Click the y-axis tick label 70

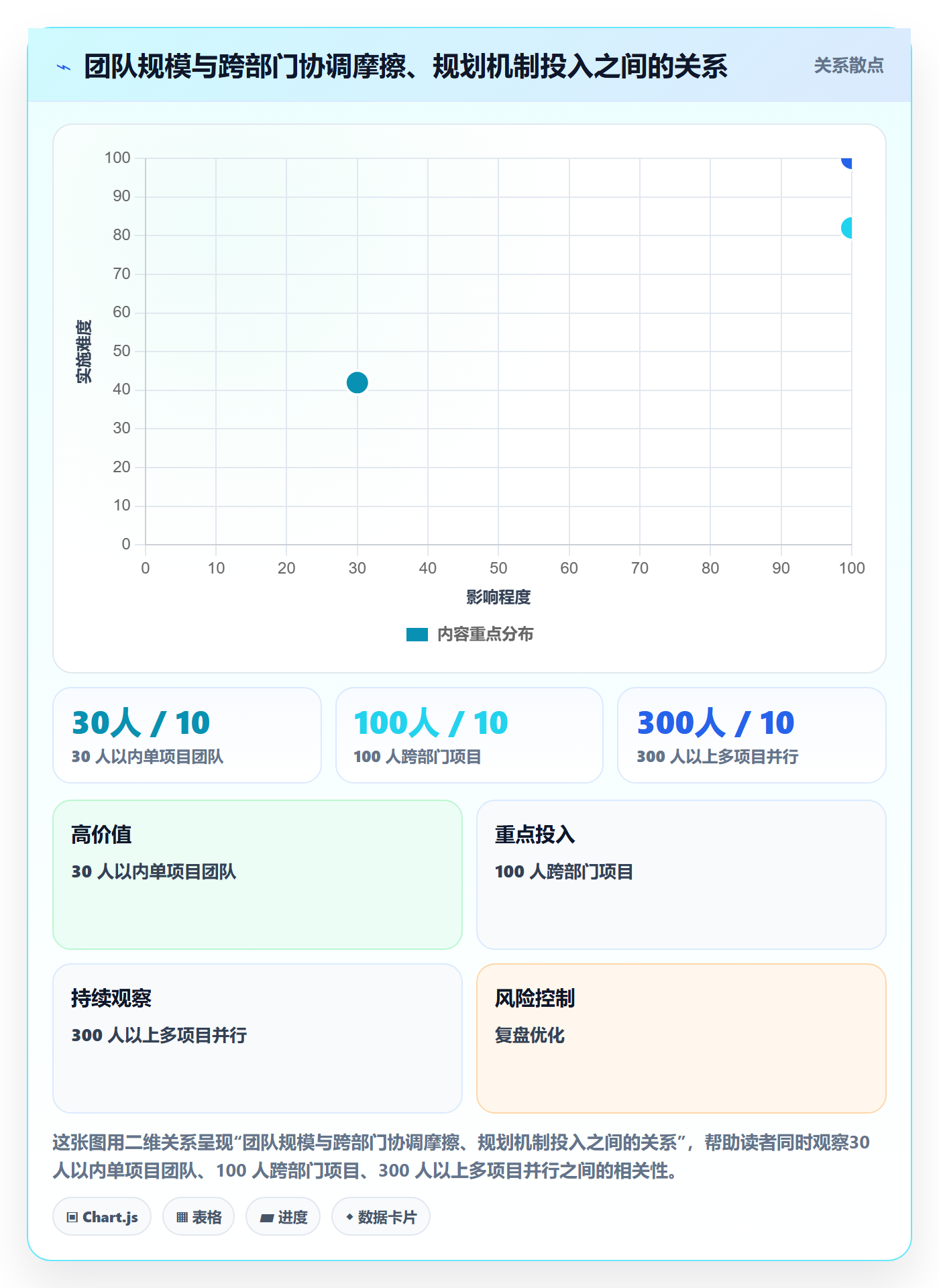[x=121, y=274]
